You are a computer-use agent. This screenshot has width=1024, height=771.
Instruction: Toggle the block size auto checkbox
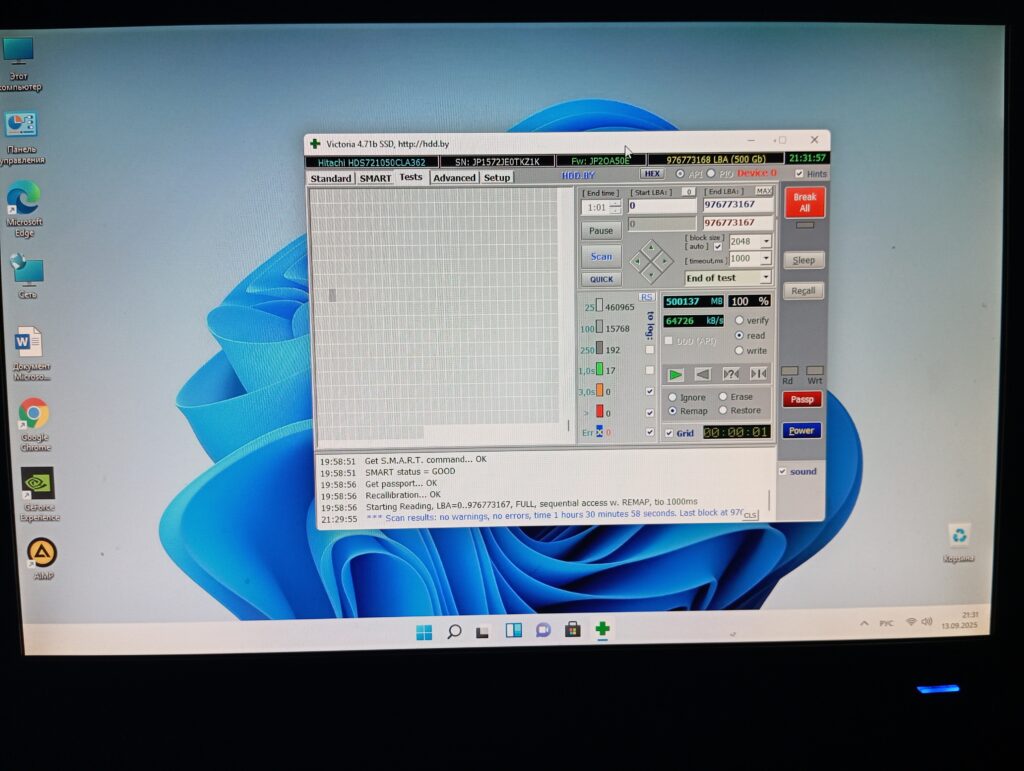tap(718, 247)
